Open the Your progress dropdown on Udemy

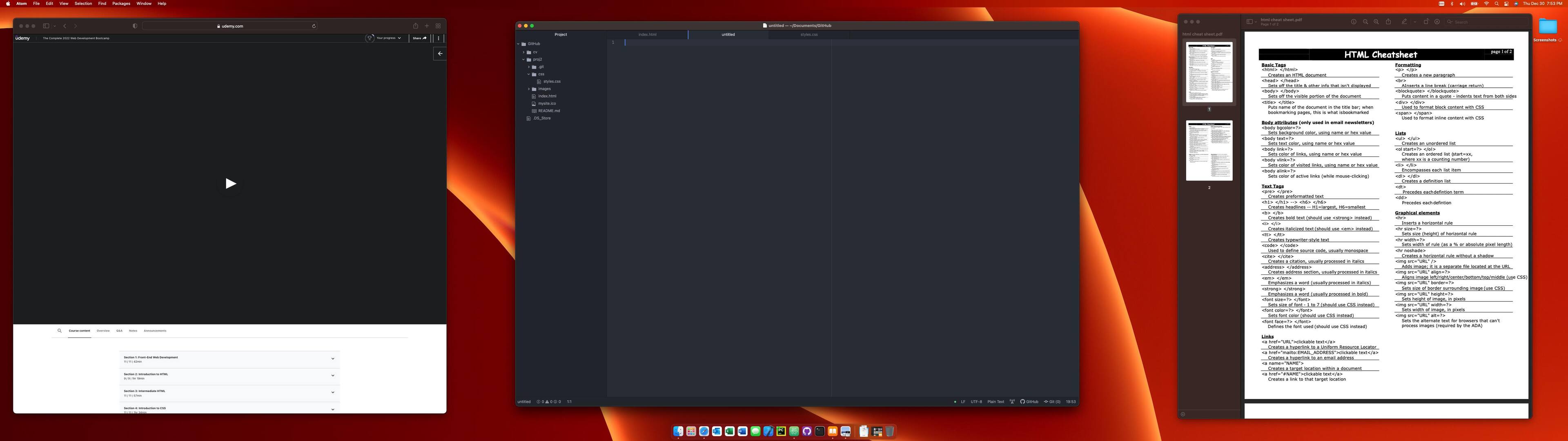388,38
